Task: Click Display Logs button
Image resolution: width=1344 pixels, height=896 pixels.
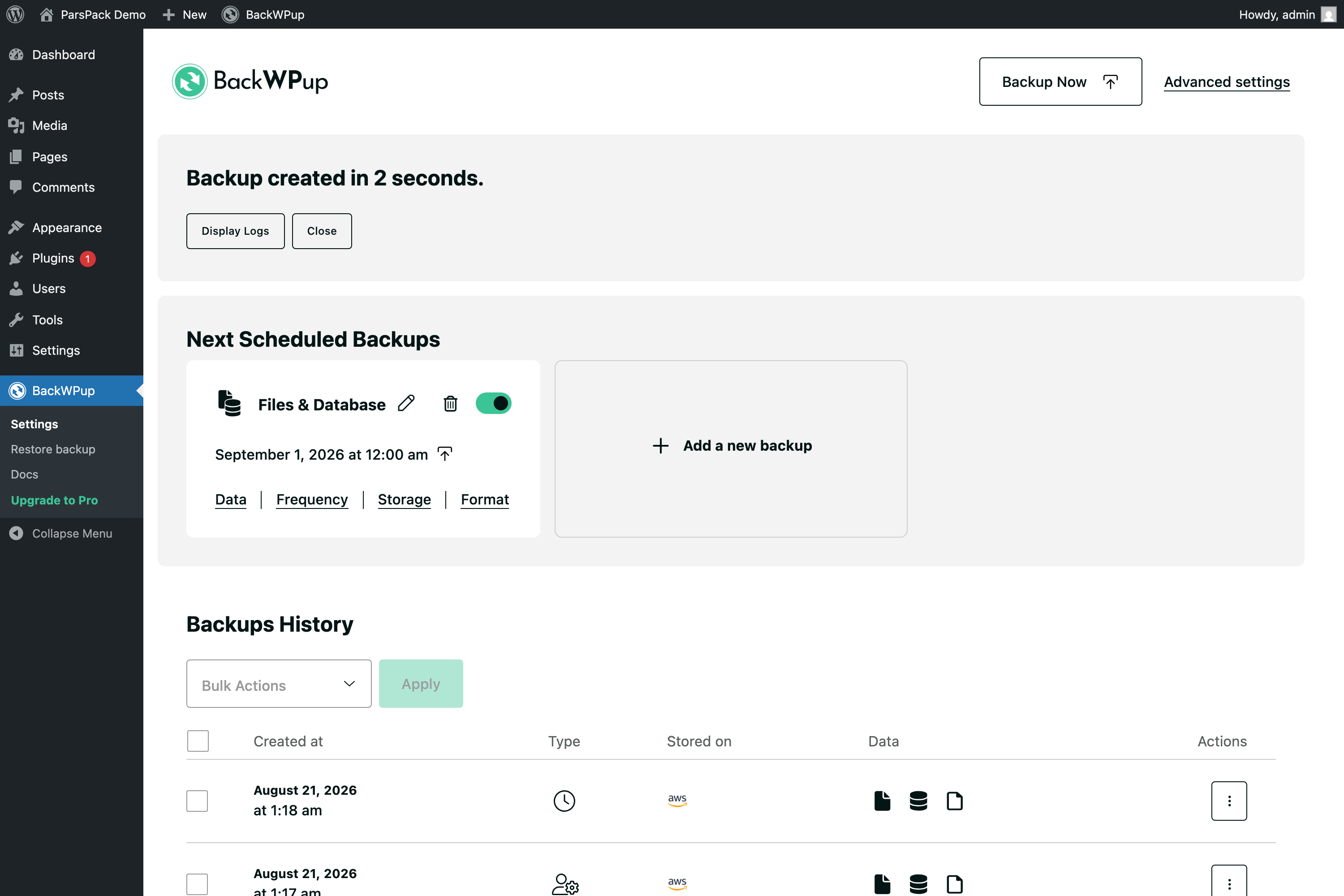Action: tap(236, 231)
